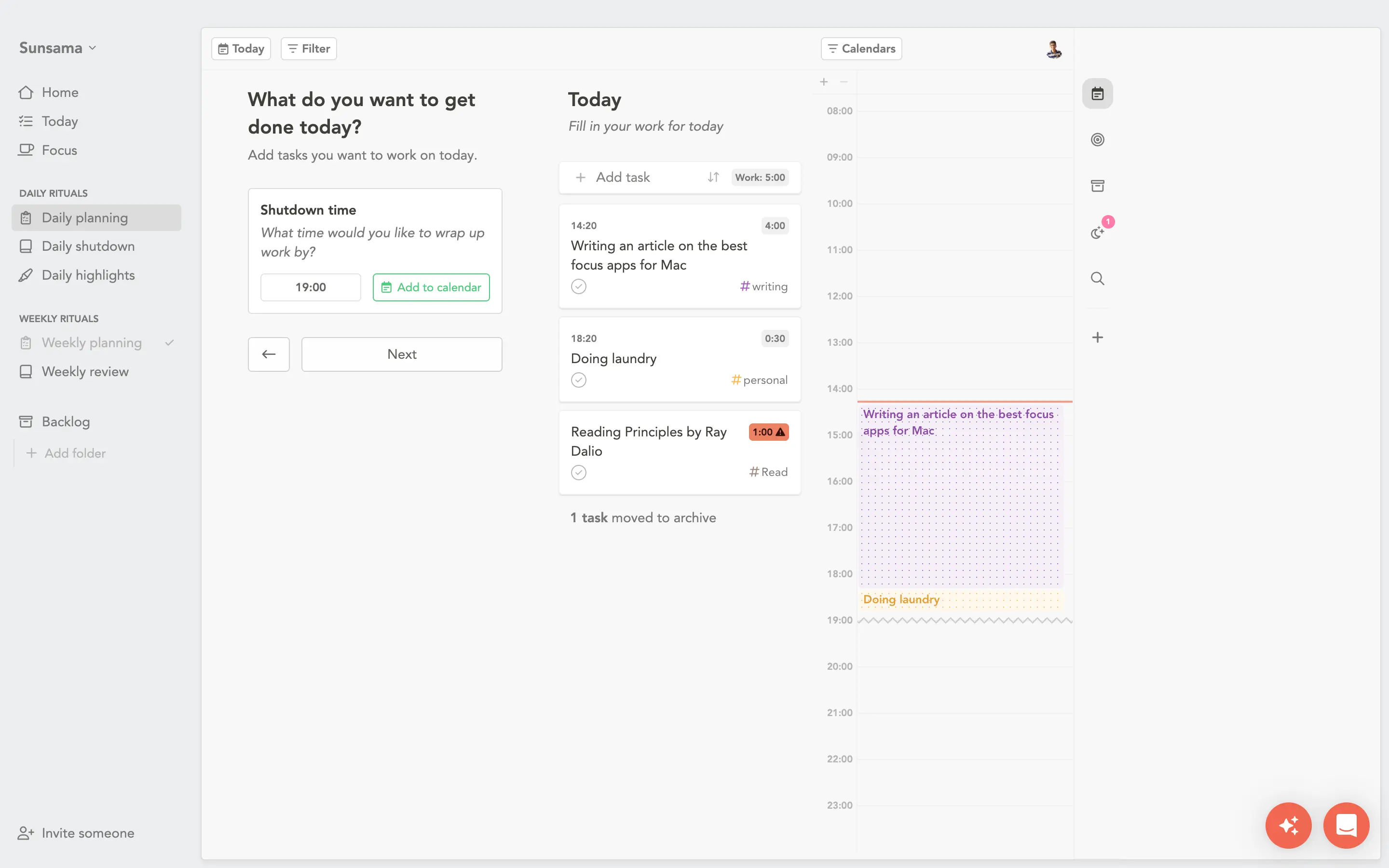This screenshot has height=868, width=1389.
Task: Click the 4:00 planned time on writing task
Action: (x=775, y=226)
